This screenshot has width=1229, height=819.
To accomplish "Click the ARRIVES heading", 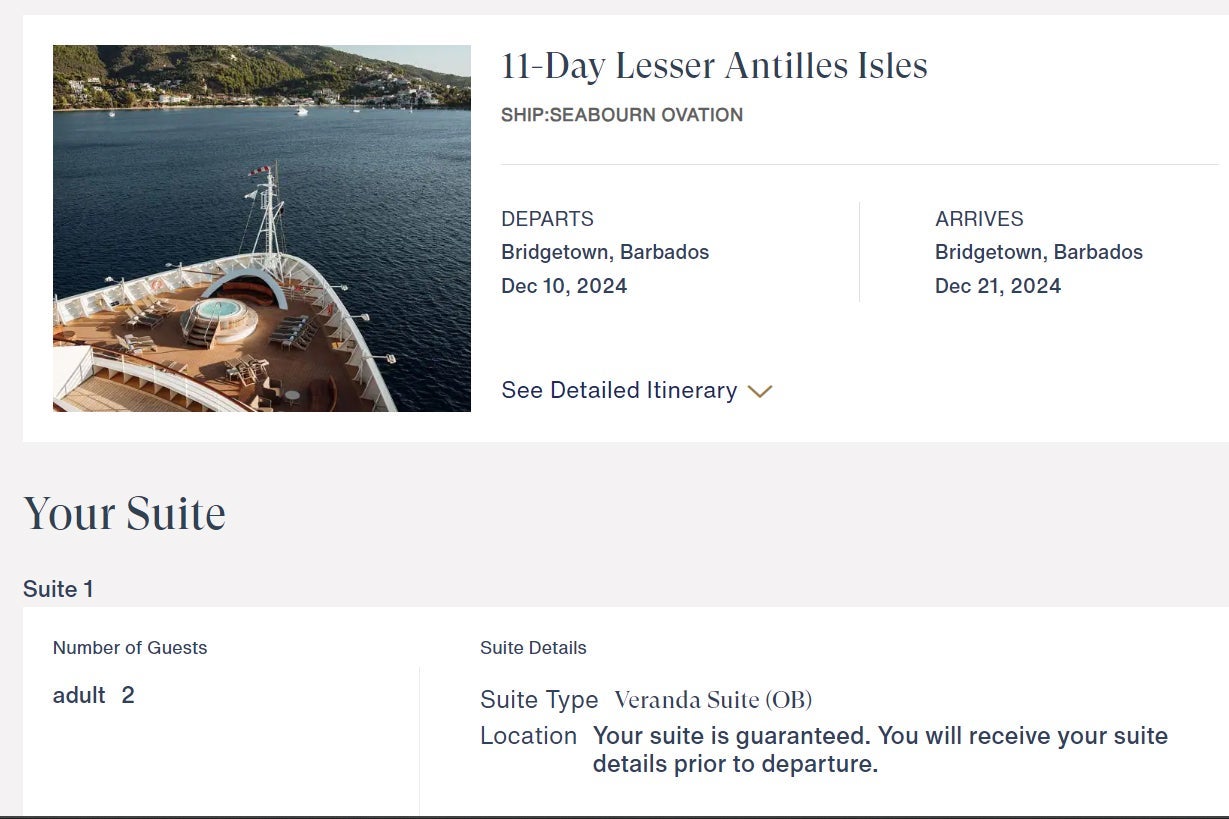I will point(979,218).
